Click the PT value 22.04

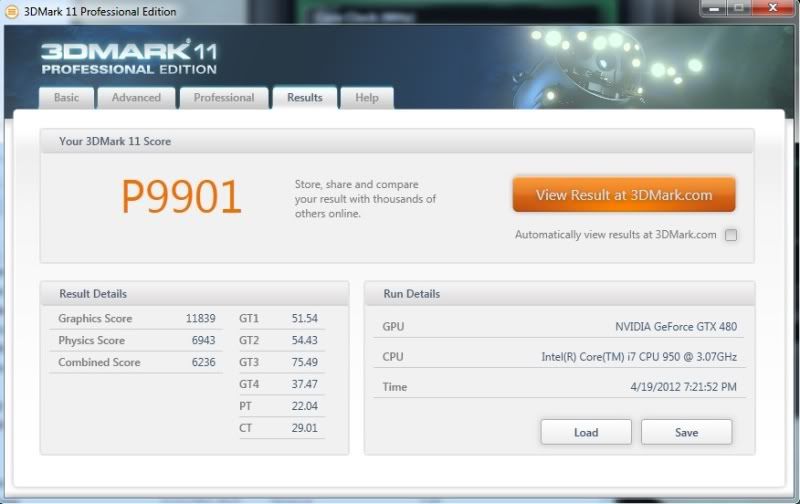click(x=305, y=406)
